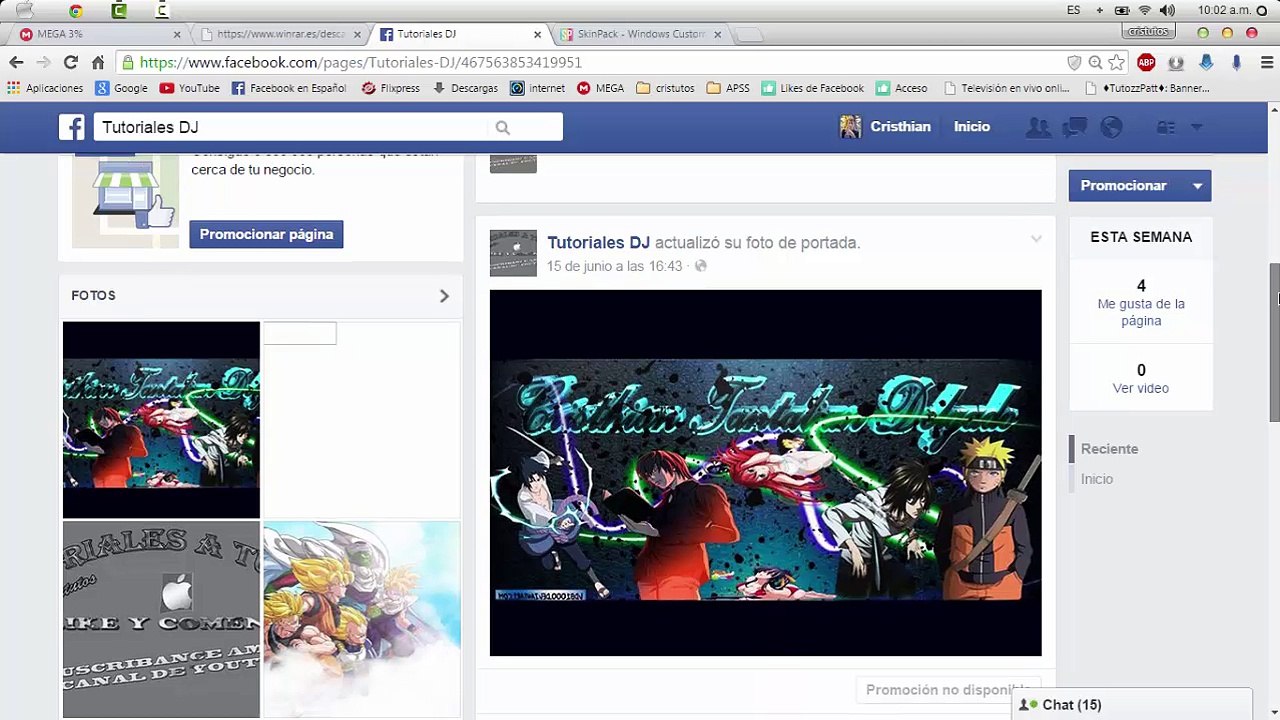Image resolution: width=1280 pixels, height=720 pixels.
Task: Go to the browser home page
Action: click(x=98, y=62)
